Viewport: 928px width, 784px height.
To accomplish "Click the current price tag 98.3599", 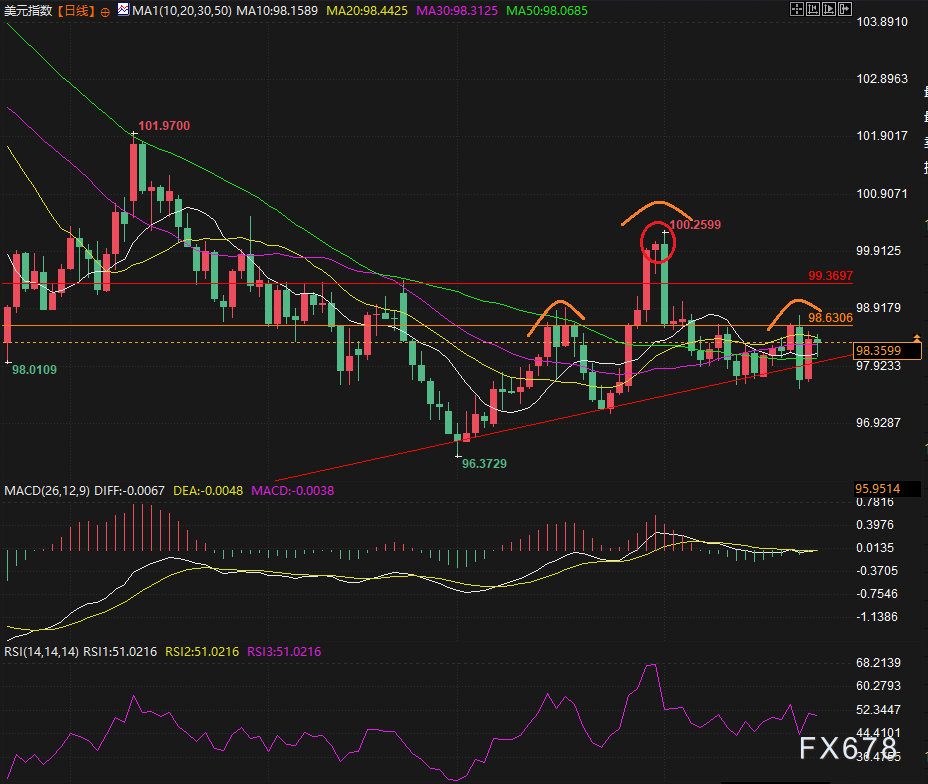I will pos(877,351).
